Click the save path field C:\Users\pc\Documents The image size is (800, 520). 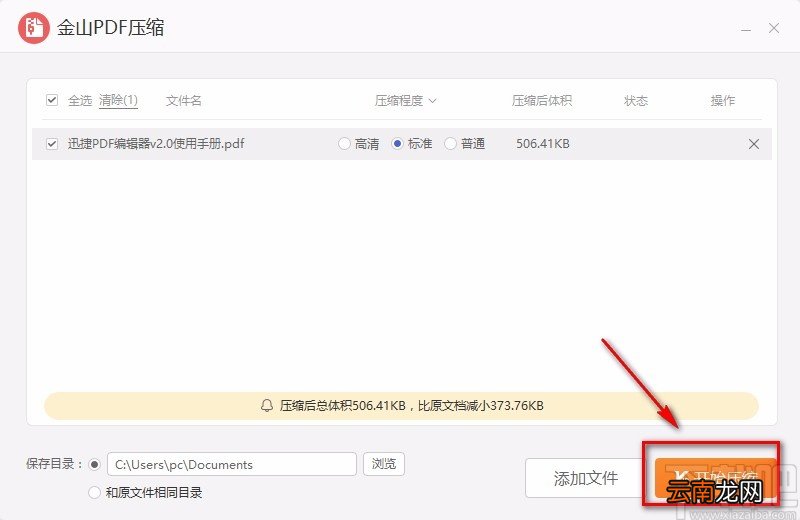232,464
